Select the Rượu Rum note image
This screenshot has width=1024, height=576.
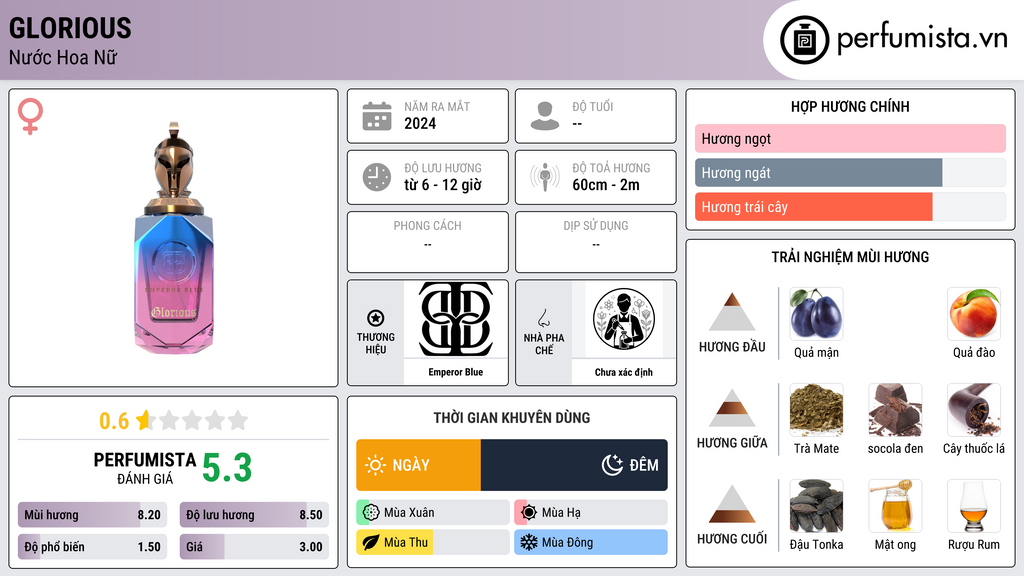[x=974, y=506]
